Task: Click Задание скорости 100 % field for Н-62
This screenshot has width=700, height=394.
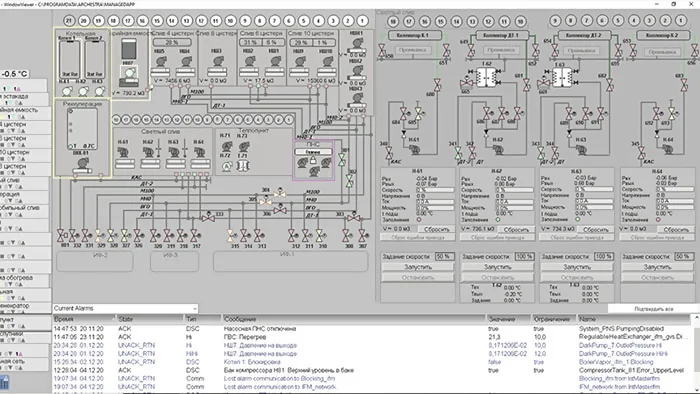Action: pos(524,257)
